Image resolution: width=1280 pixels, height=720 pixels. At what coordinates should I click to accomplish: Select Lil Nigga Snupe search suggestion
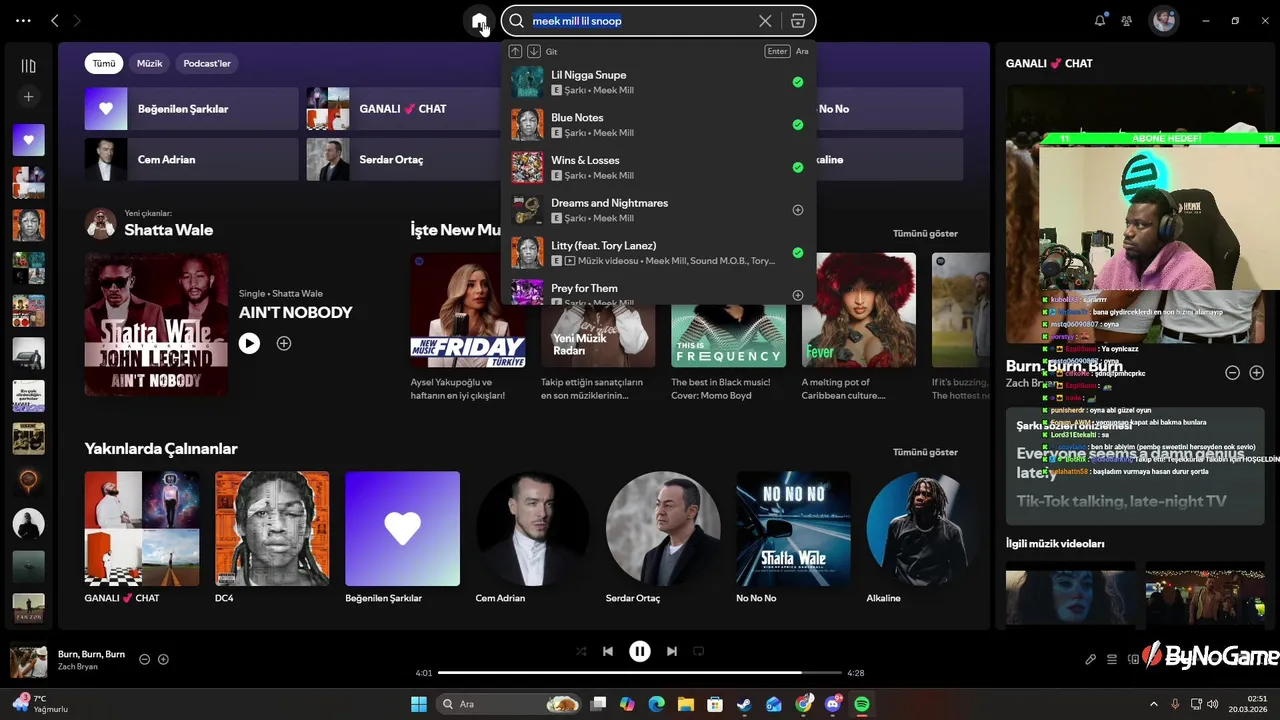pos(659,82)
